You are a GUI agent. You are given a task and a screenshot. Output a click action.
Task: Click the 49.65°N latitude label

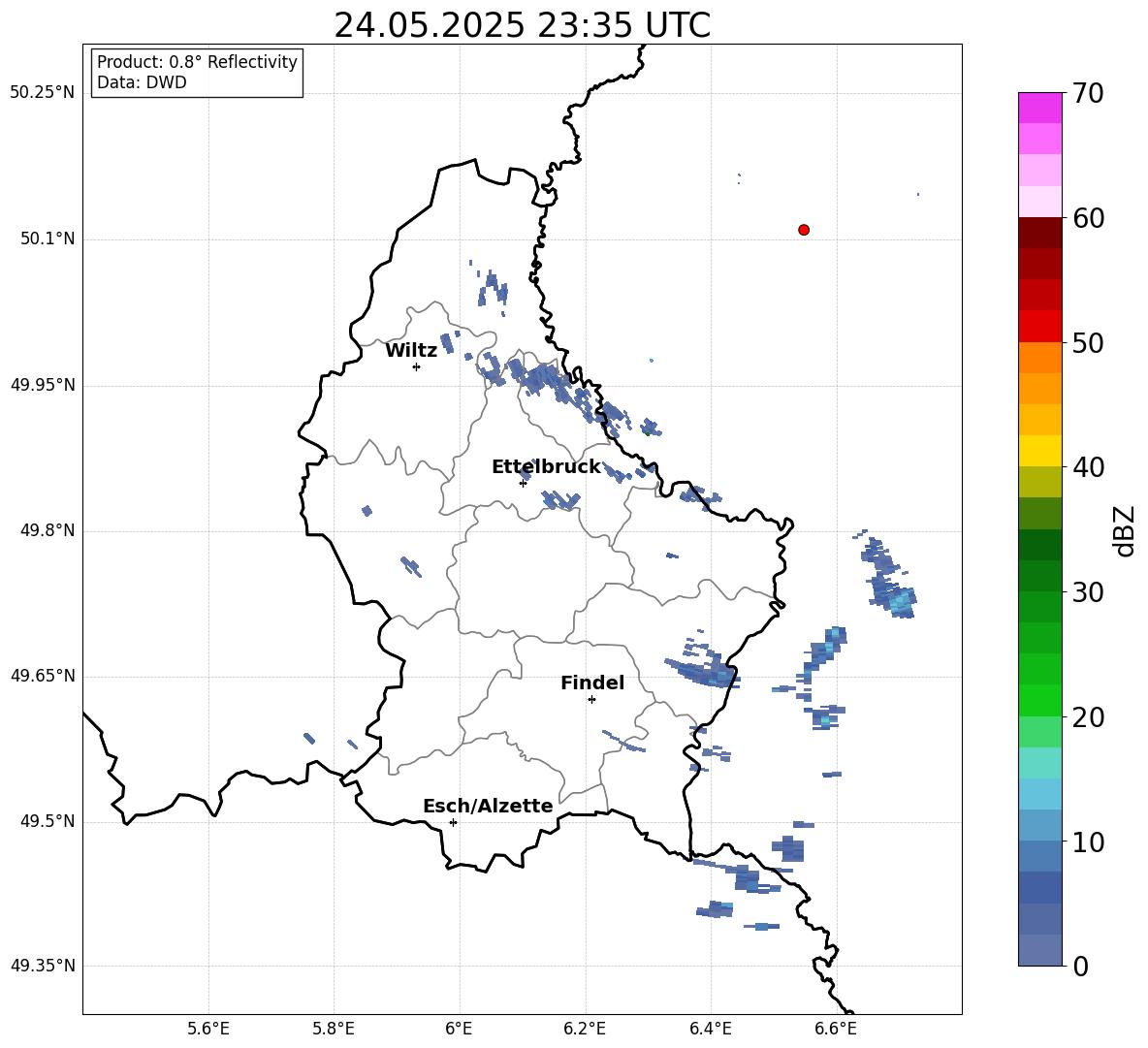tap(43, 676)
